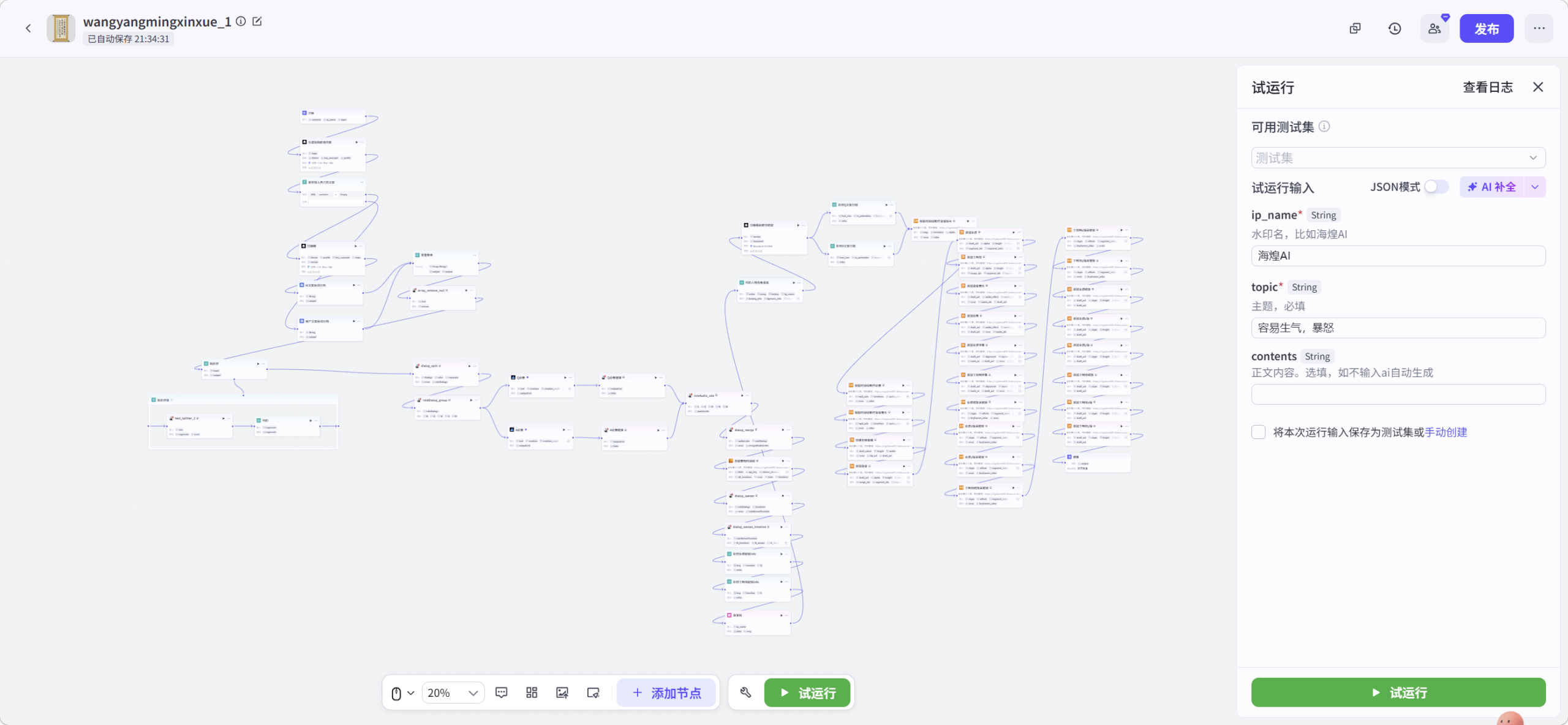Image resolution: width=1568 pixels, height=725 pixels.
Task: Open 查看日志 in the test run panel
Action: click(1487, 88)
